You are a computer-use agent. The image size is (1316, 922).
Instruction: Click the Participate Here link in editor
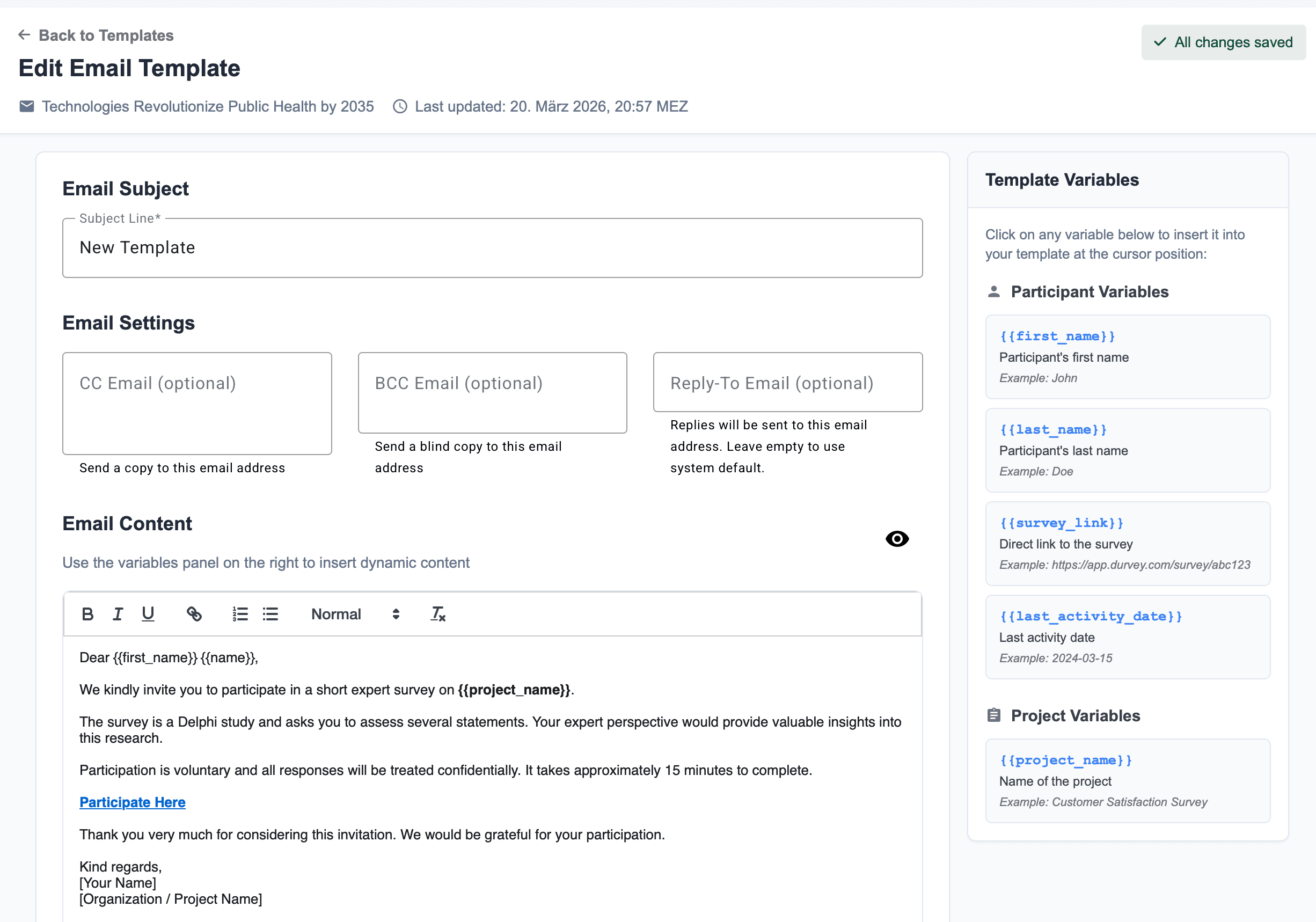133,802
